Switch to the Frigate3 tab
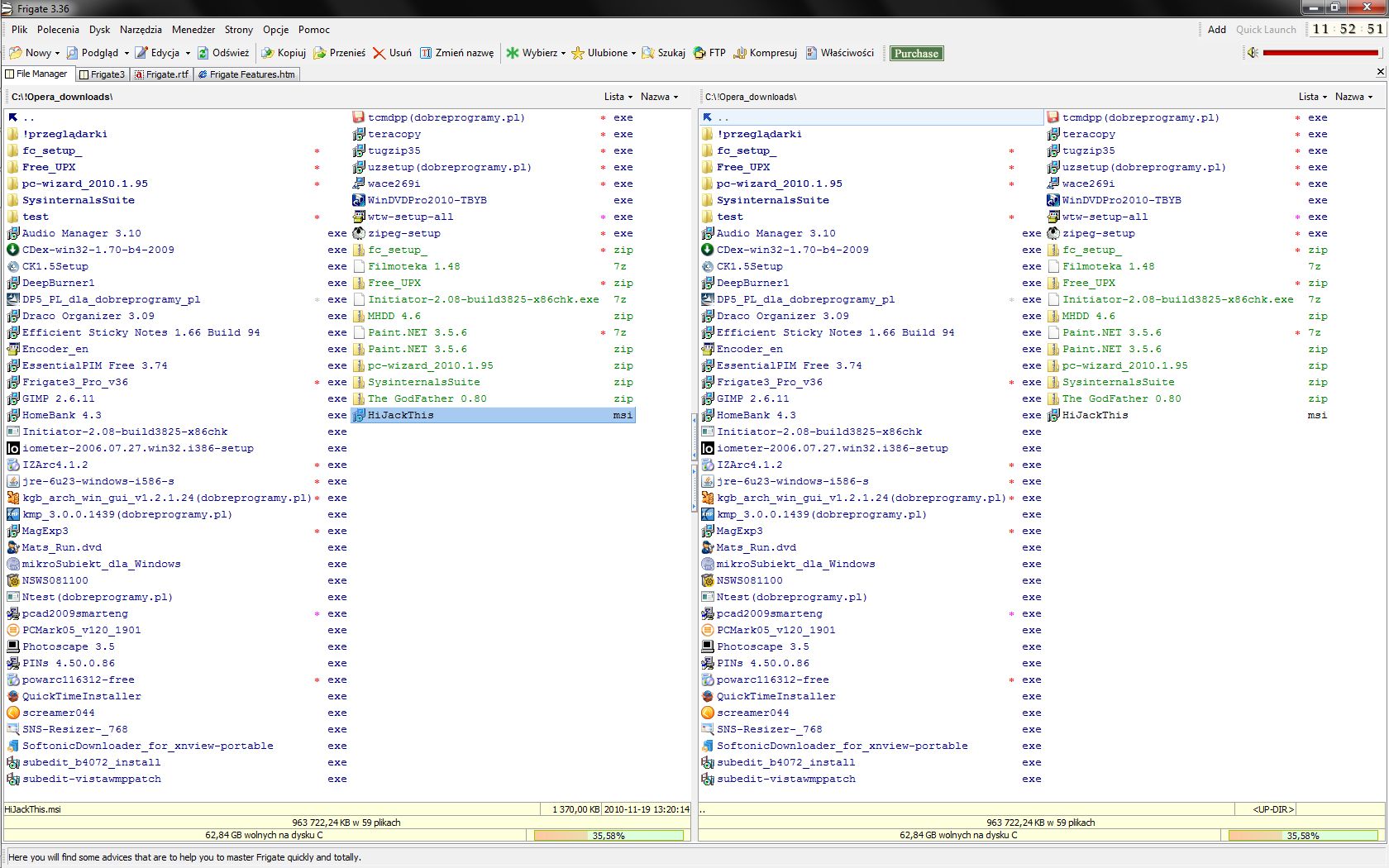 click(102, 74)
